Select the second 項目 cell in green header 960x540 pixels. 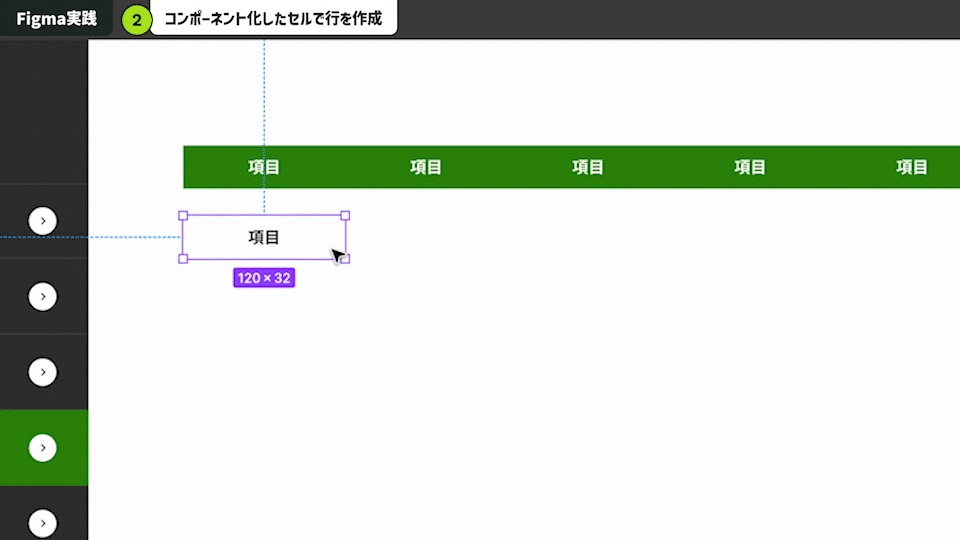point(426,167)
